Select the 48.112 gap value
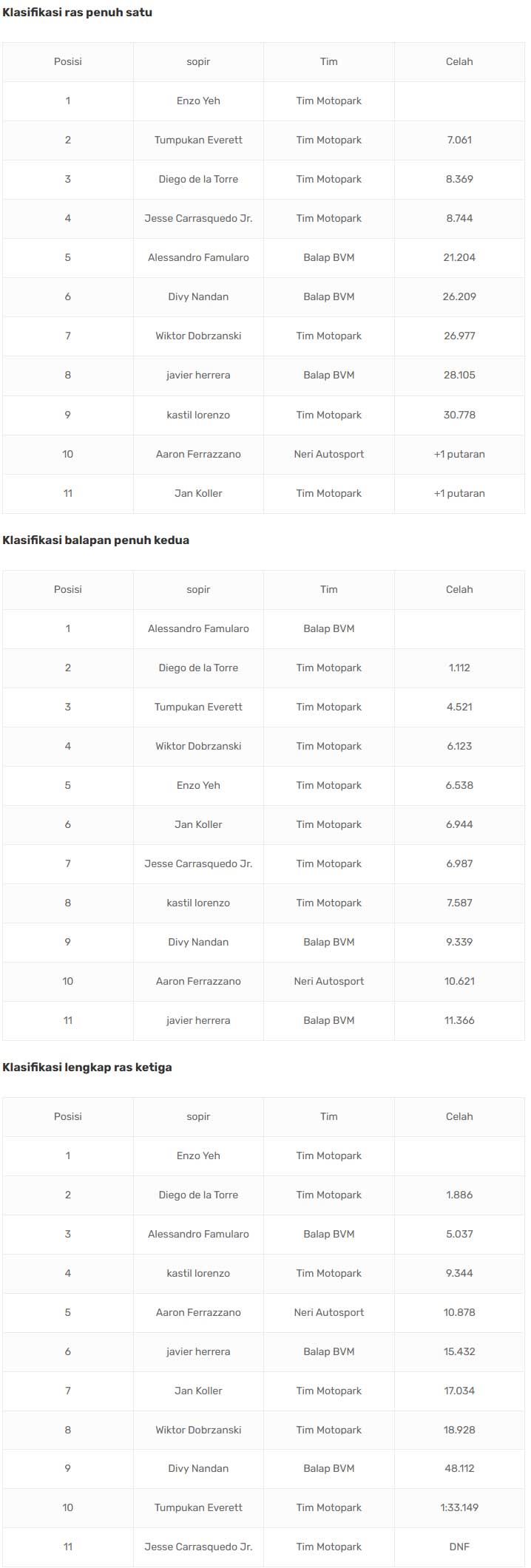The image size is (531, 1568). pos(459,1468)
